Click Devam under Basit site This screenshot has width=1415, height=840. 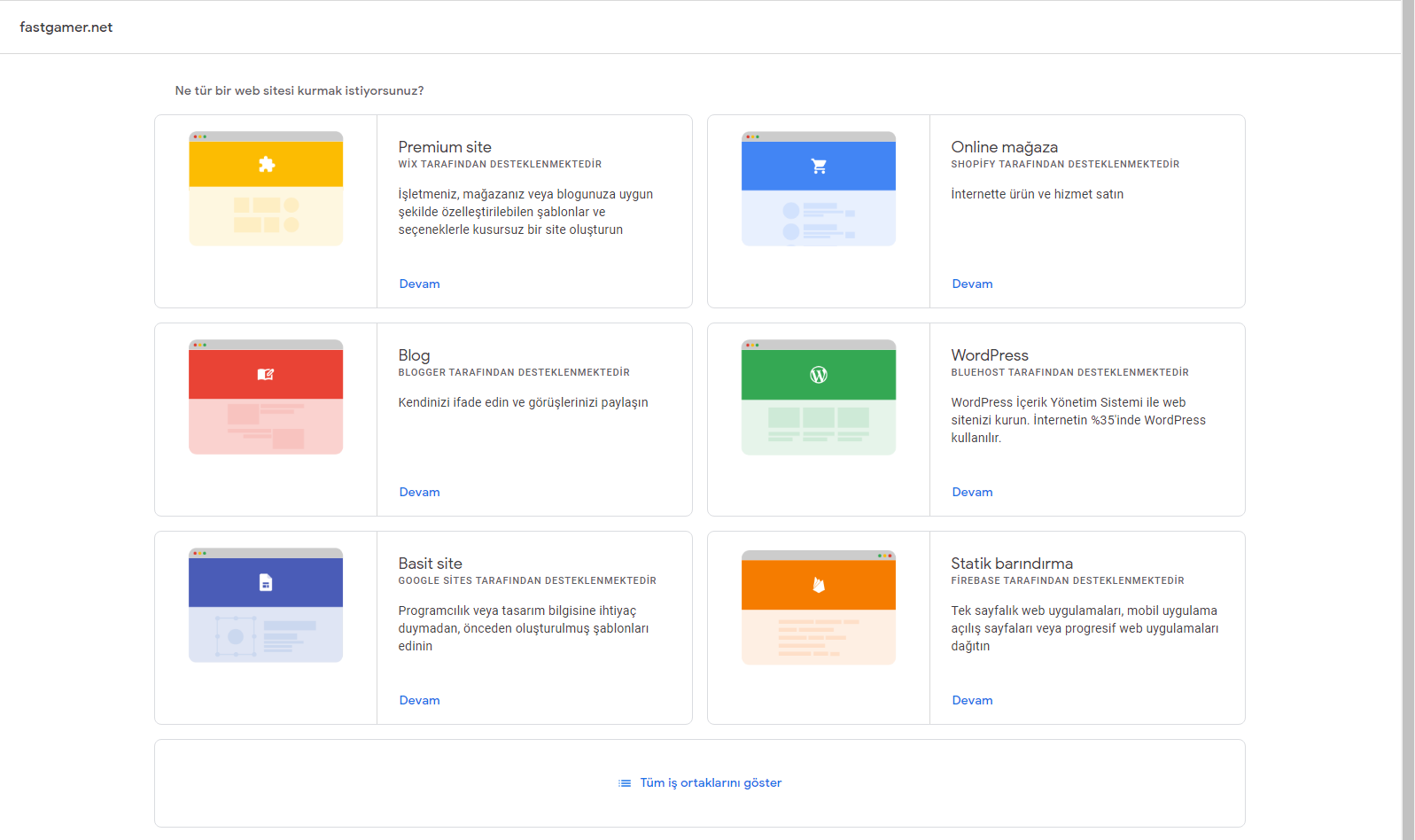tap(419, 700)
